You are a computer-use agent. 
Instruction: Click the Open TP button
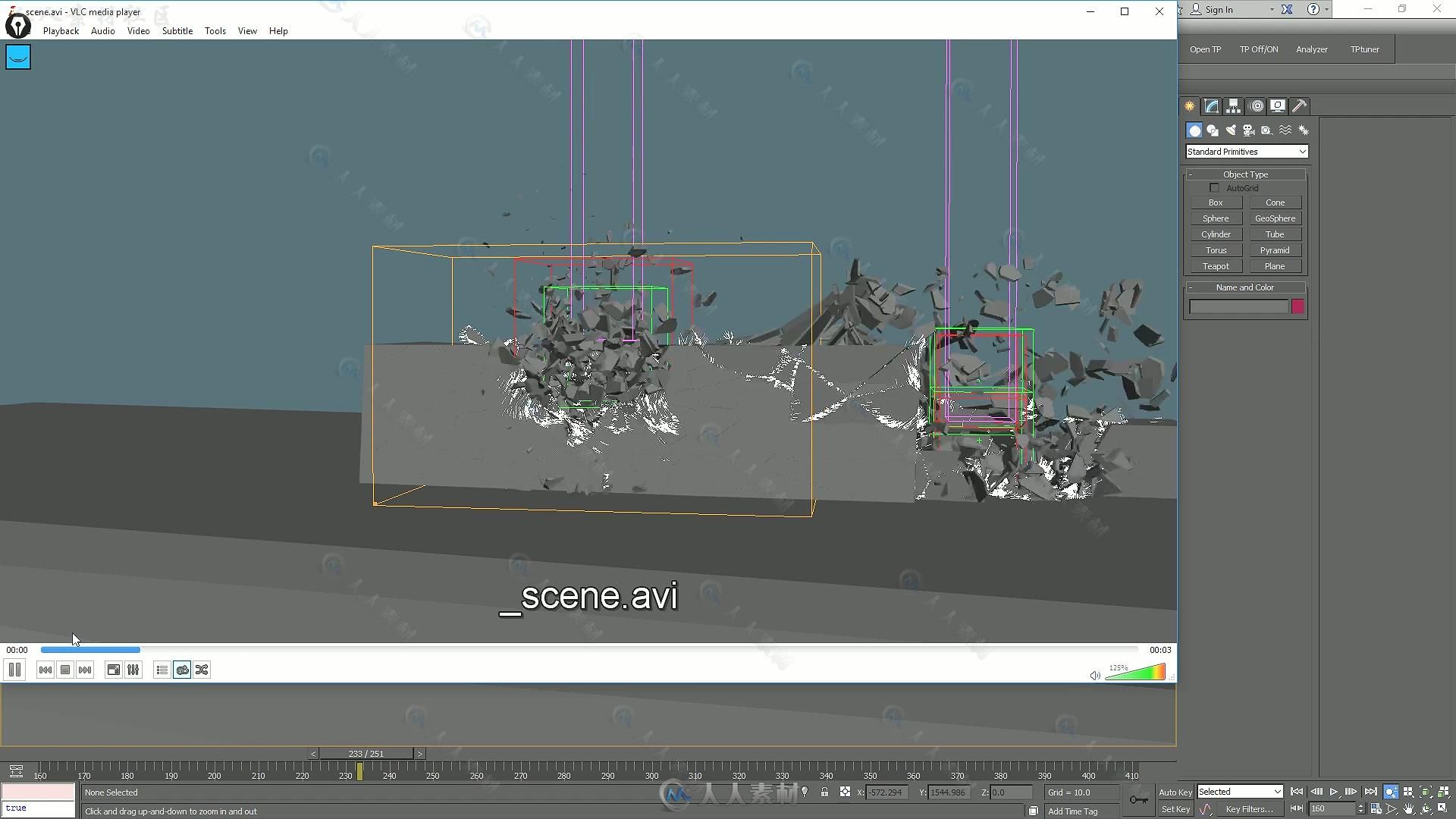point(1205,48)
